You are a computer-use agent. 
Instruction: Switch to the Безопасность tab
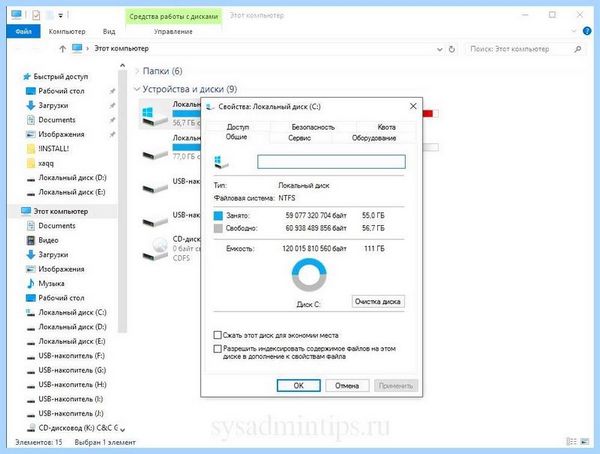(x=313, y=127)
